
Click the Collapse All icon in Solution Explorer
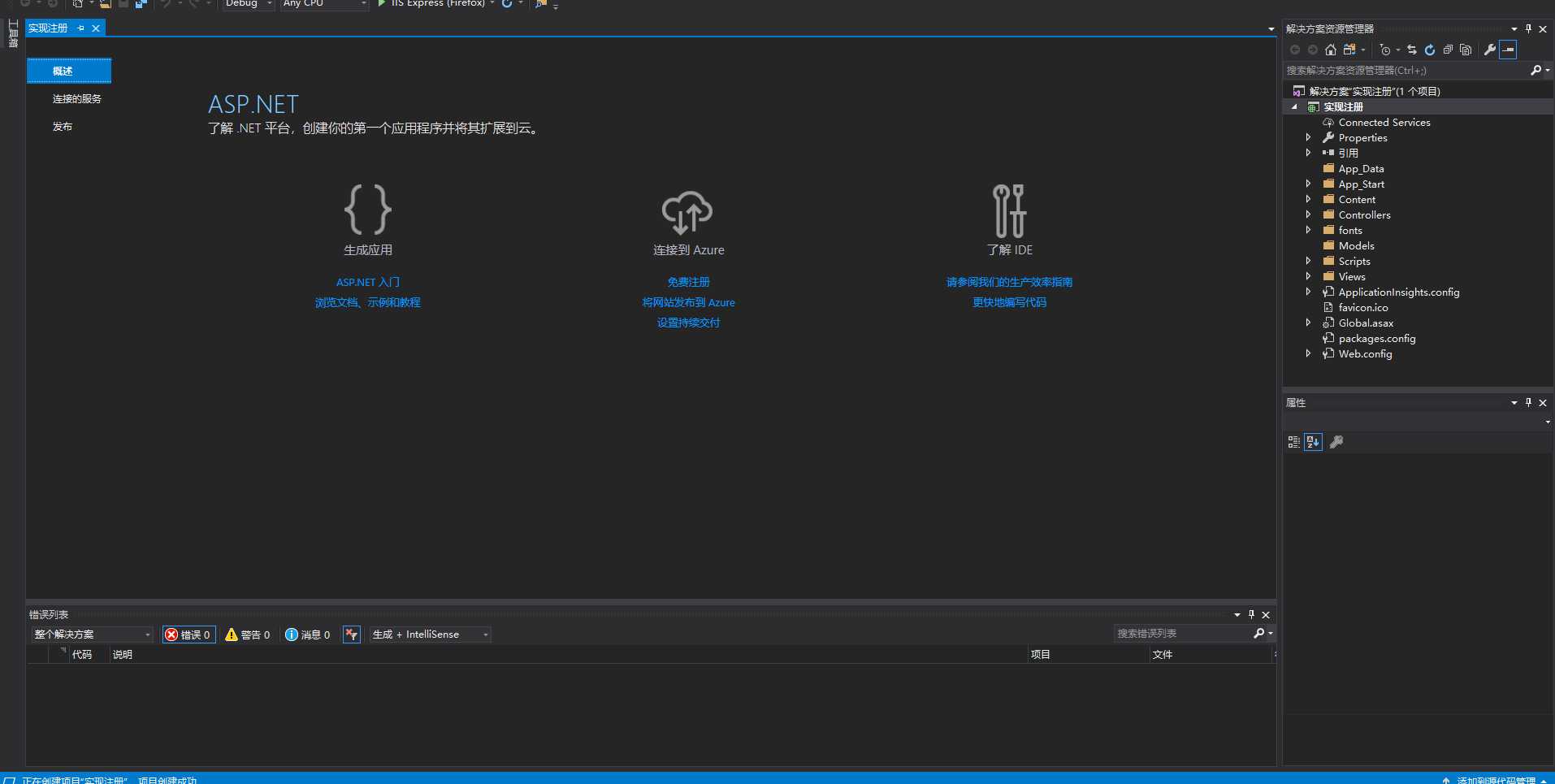(x=1448, y=50)
